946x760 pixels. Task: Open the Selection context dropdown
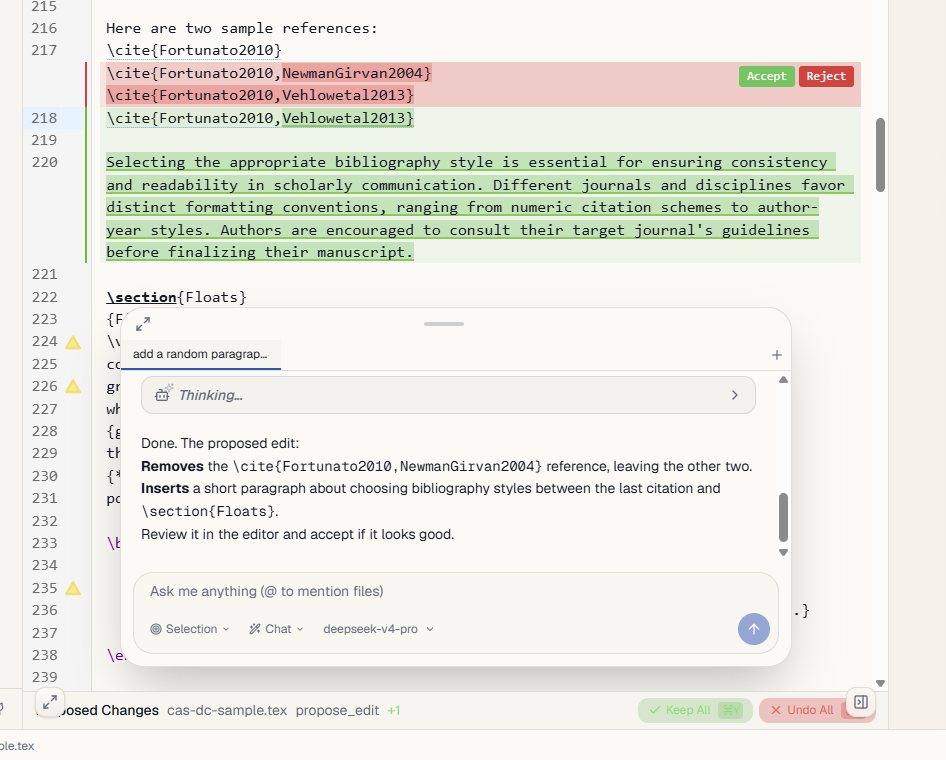(x=190, y=629)
